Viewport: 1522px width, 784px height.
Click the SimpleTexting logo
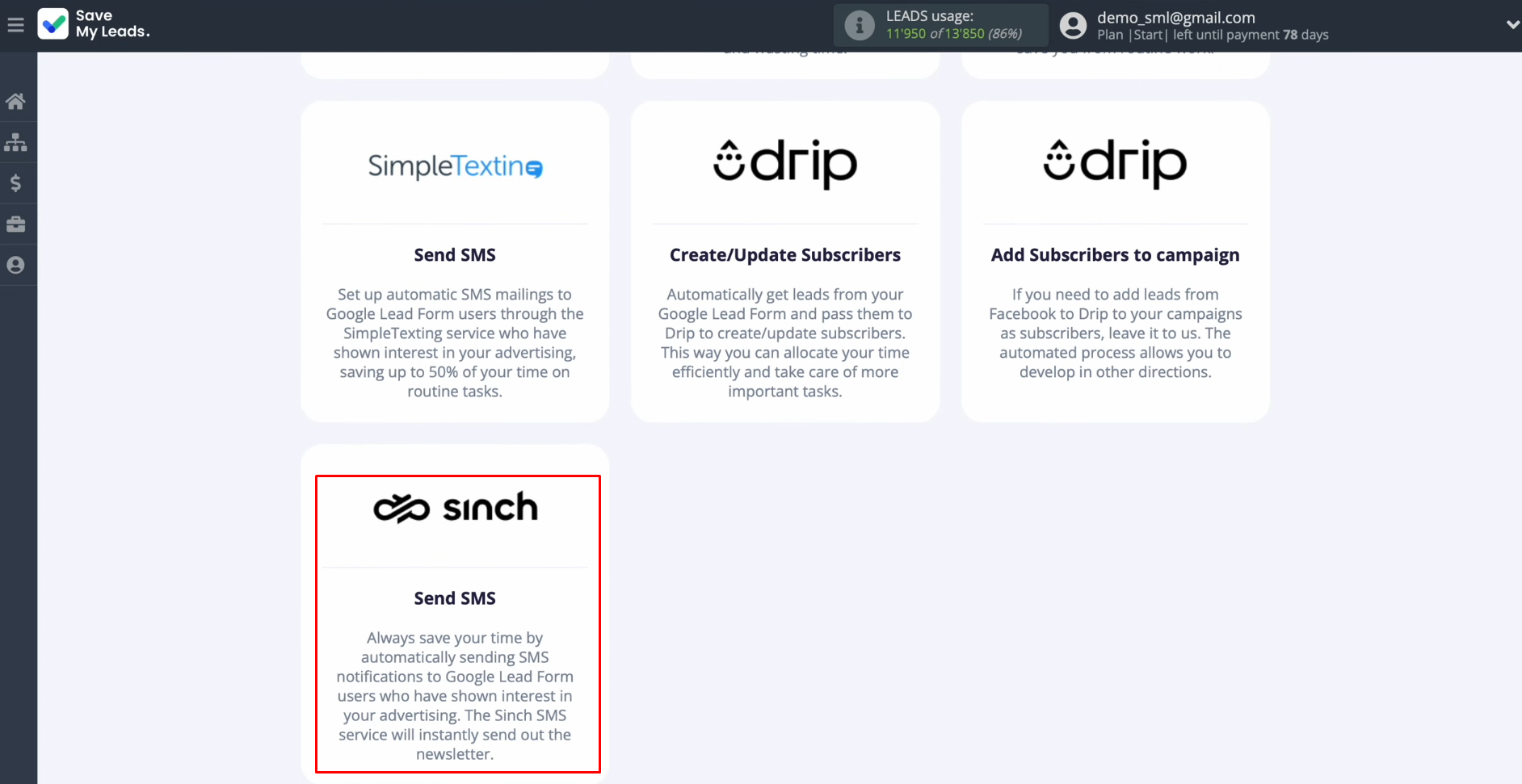(455, 166)
